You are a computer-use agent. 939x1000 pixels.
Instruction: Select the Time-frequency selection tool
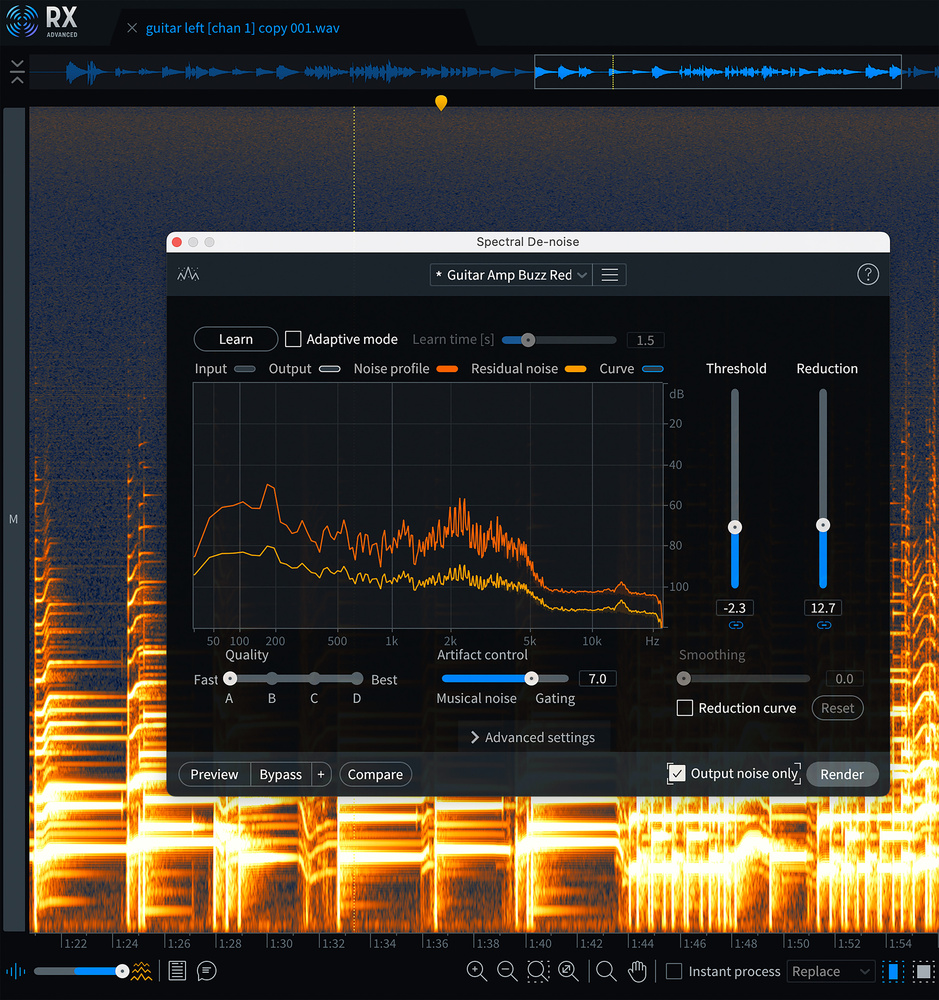click(922, 971)
